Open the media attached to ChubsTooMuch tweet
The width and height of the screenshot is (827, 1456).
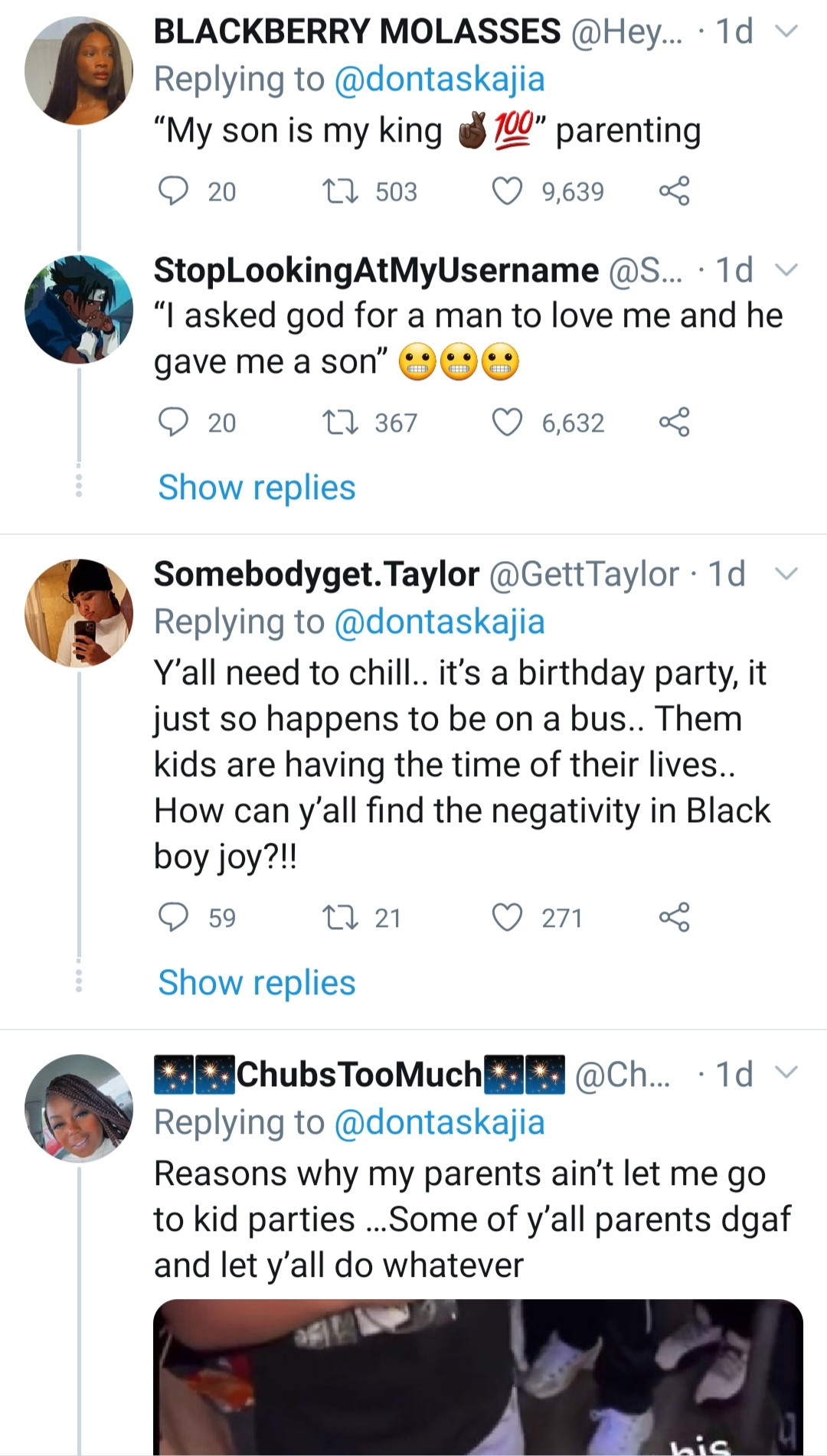[x=478, y=1376]
